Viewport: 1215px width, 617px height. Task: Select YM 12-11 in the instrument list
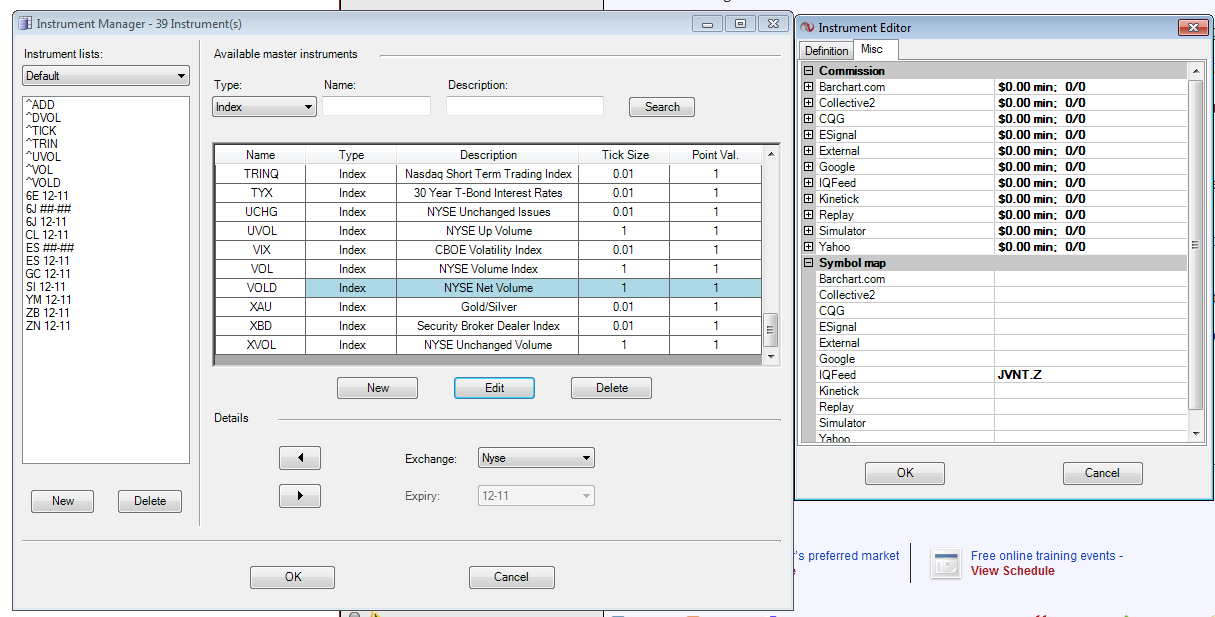(x=48, y=300)
